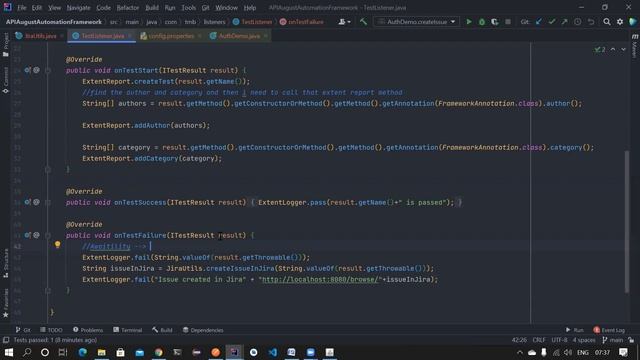Screen dimensions: 640x360
Task: Open the UTF-8 encoding selector
Action: tap(559, 340)
